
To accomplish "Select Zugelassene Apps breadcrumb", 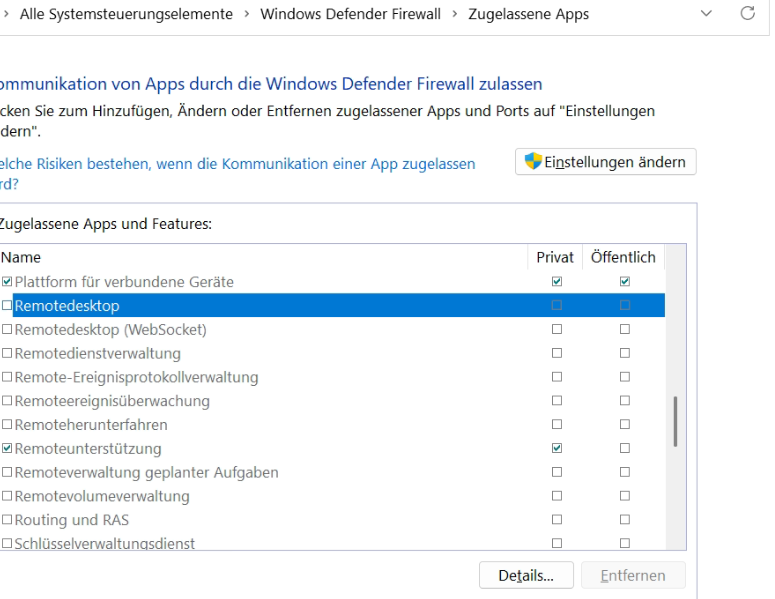I will coord(528,14).
